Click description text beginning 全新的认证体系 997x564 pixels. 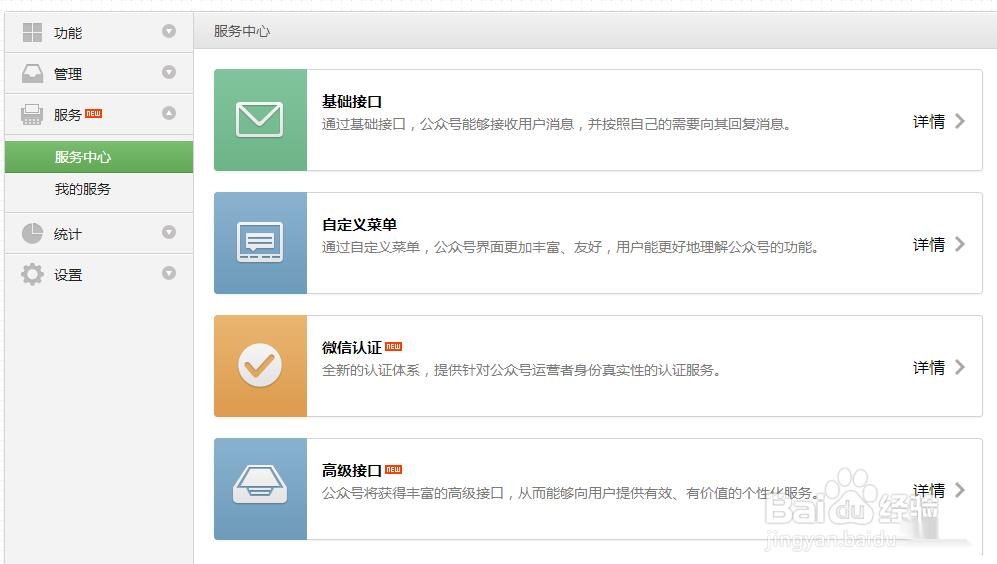[521, 370]
